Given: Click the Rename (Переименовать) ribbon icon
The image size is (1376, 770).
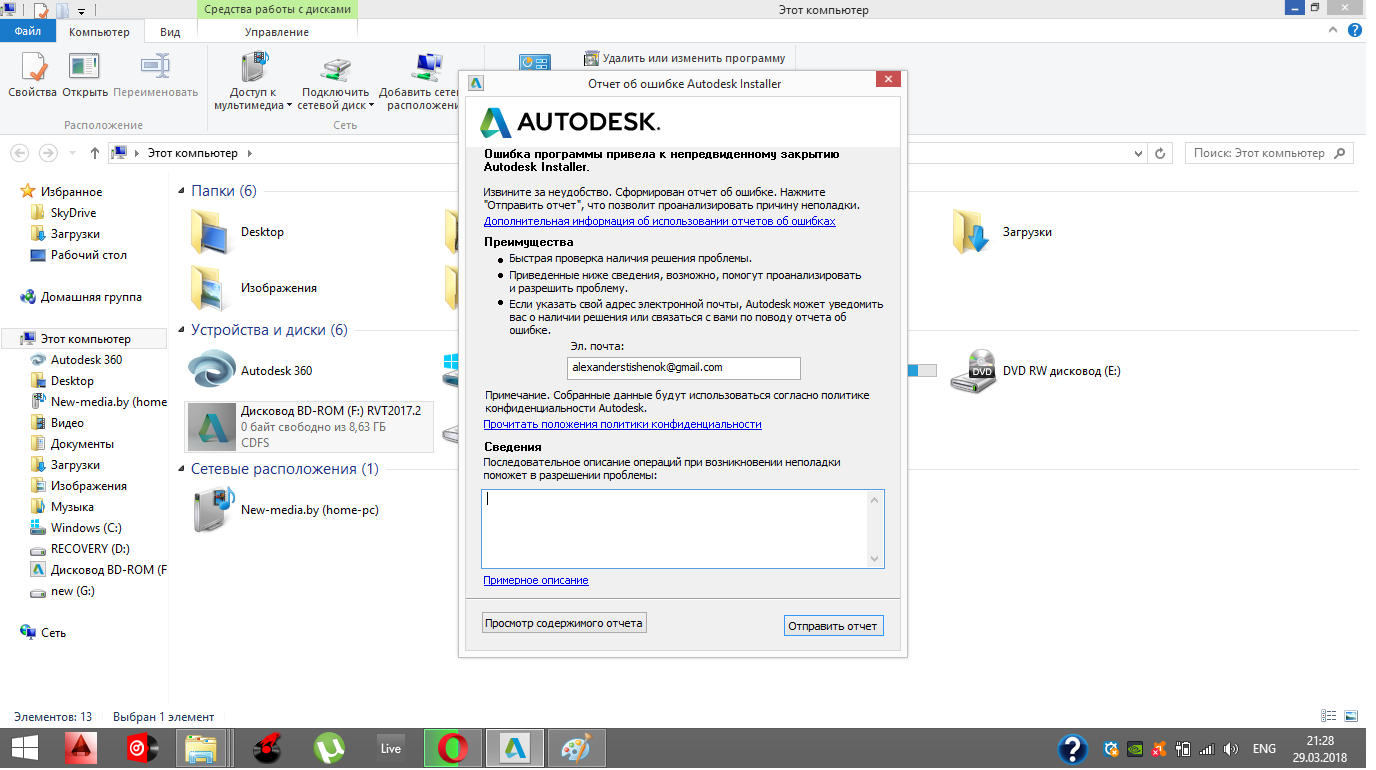Looking at the screenshot, I should click(x=155, y=75).
